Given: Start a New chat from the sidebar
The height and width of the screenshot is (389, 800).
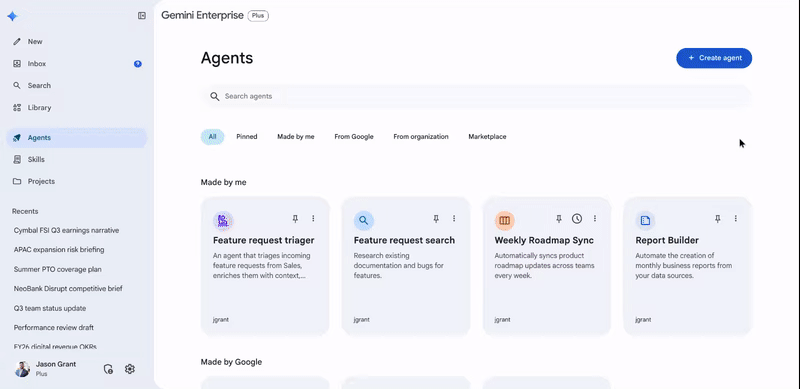Looking at the screenshot, I should (x=77, y=41).
